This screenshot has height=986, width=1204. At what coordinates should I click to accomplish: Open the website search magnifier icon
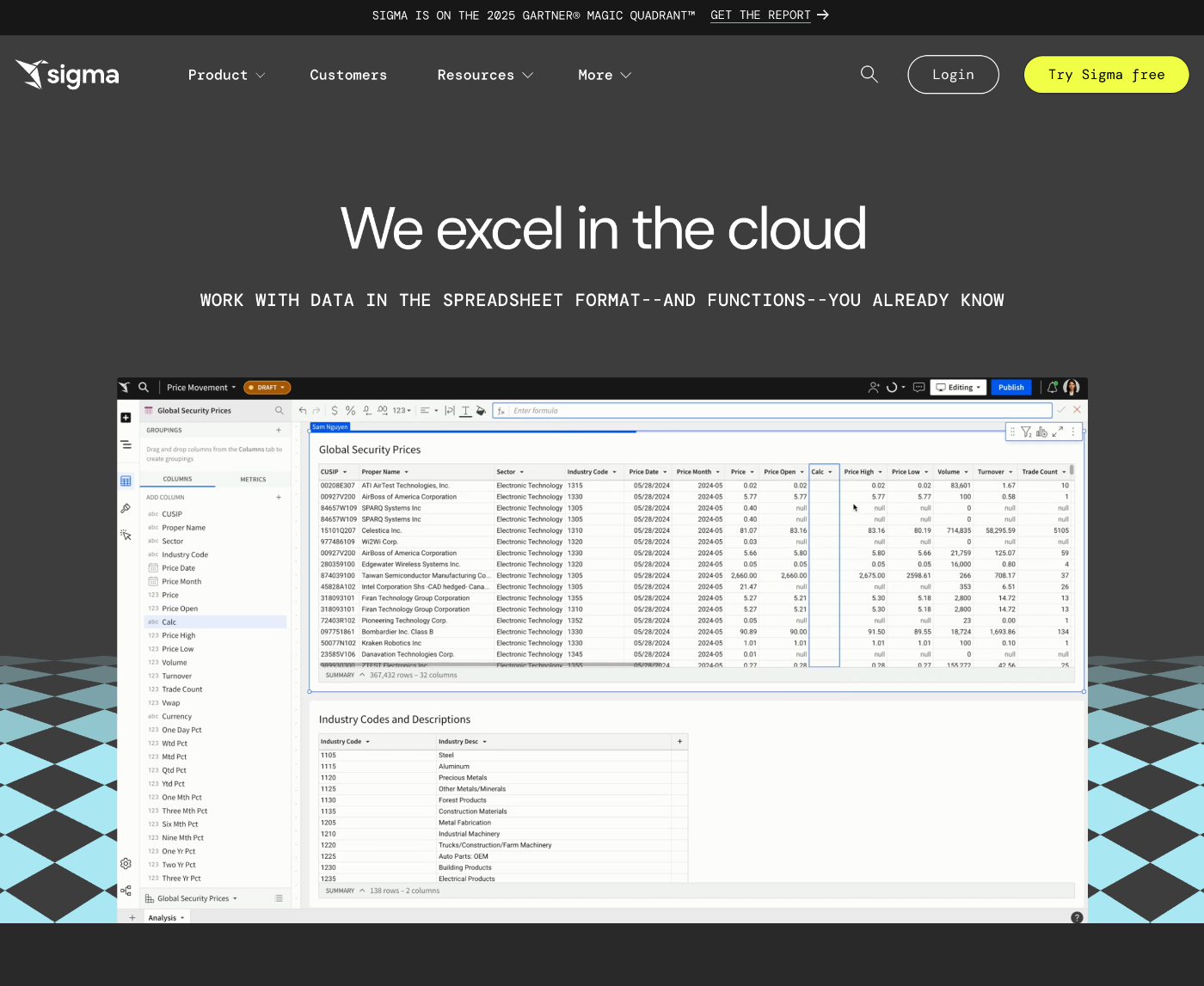869,75
